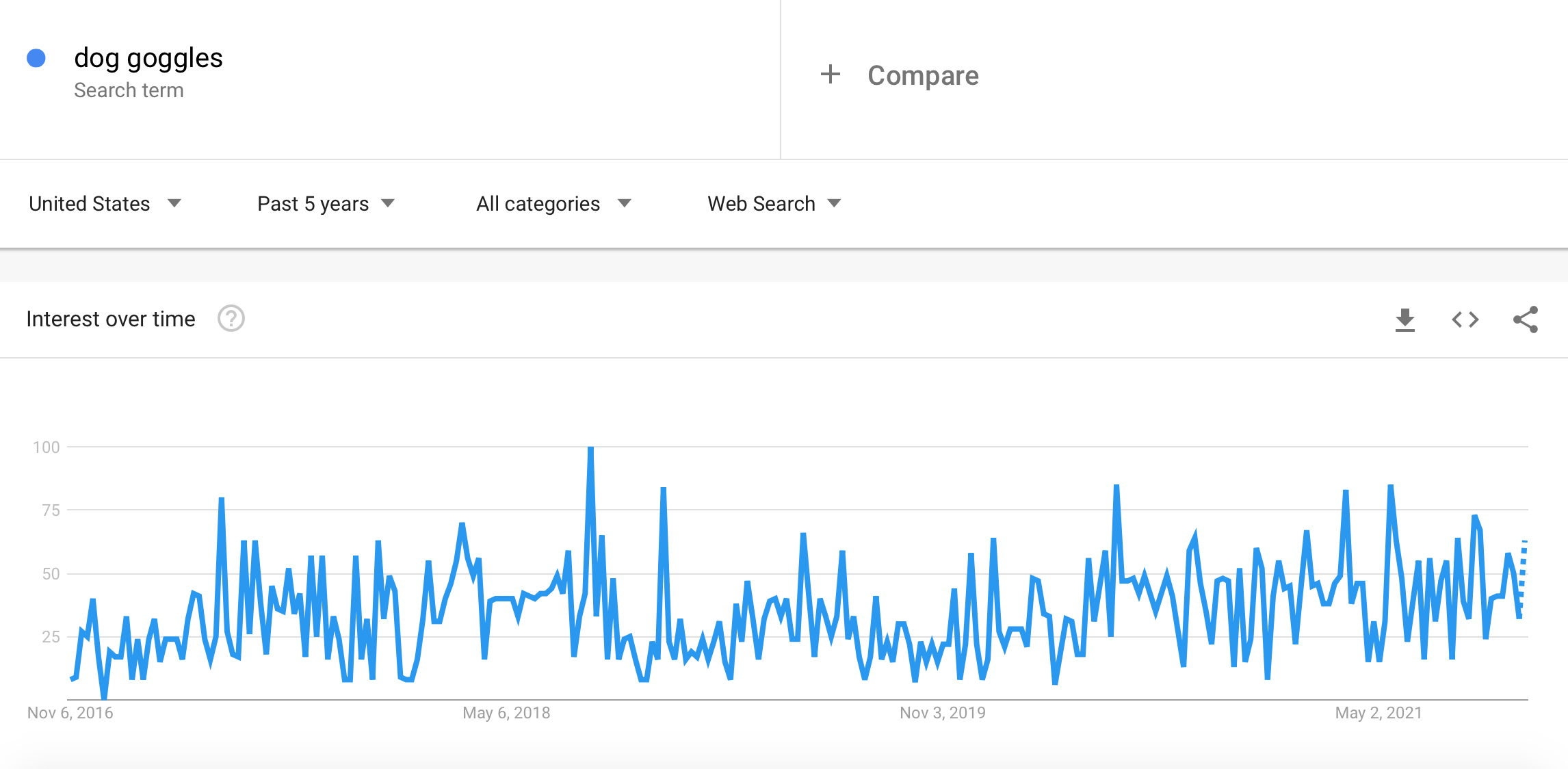Open the embed code icon
The image size is (1568, 769).
[x=1465, y=320]
